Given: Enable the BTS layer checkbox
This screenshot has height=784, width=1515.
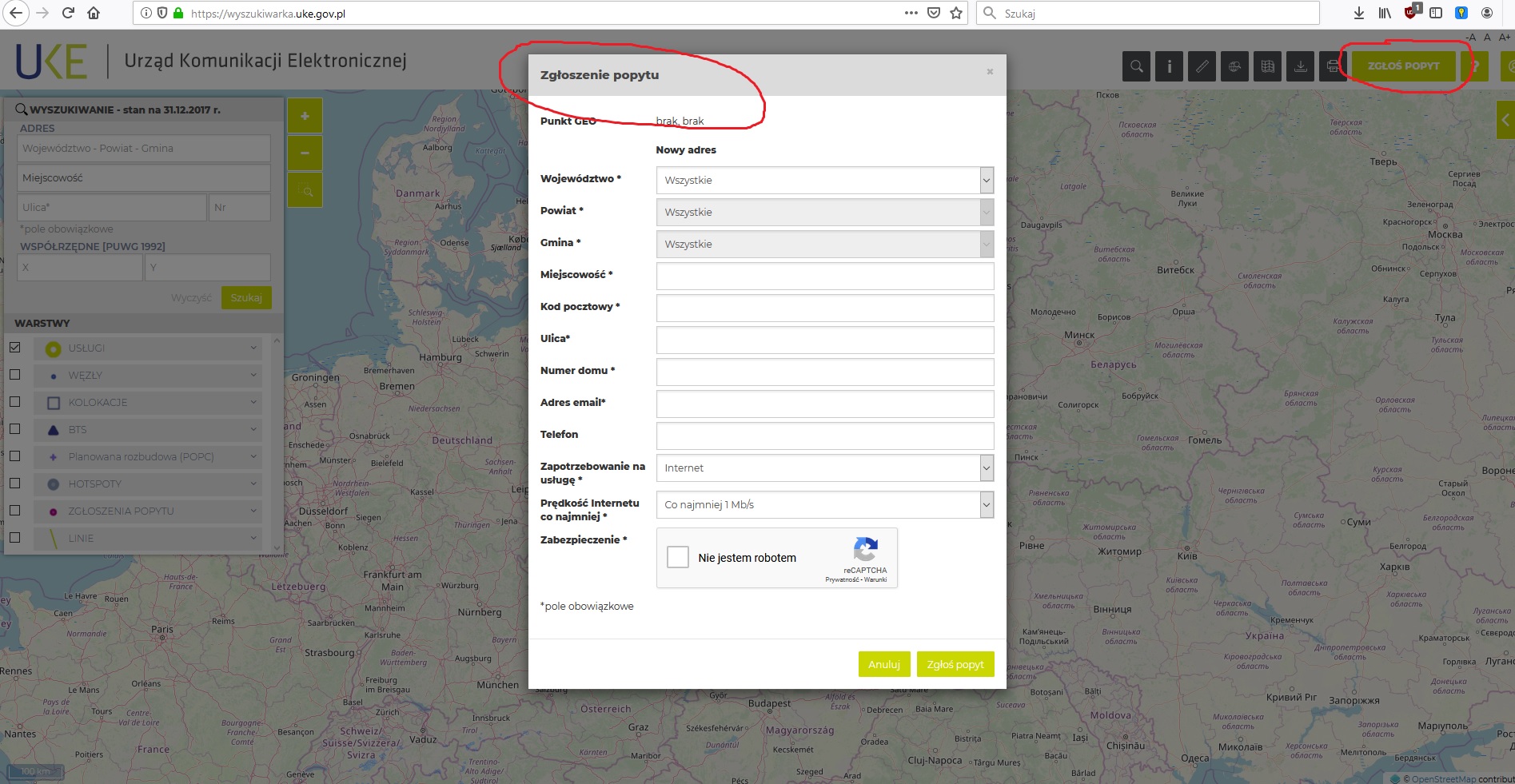Looking at the screenshot, I should click(x=14, y=429).
